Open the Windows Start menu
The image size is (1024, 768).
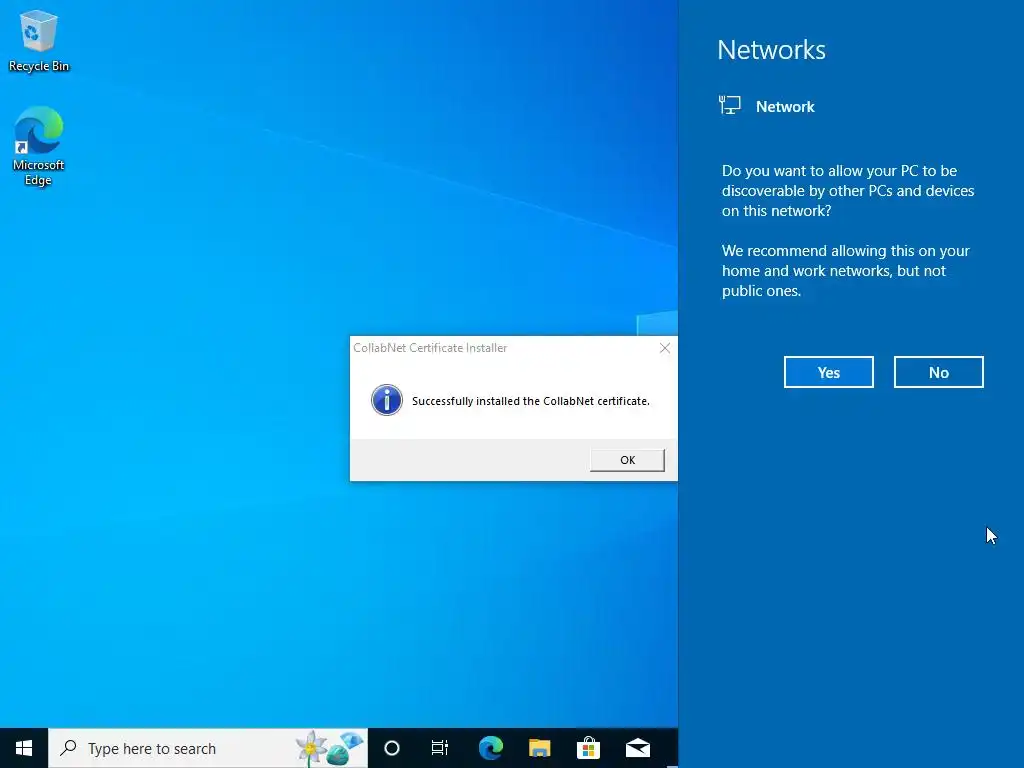tap(24, 748)
